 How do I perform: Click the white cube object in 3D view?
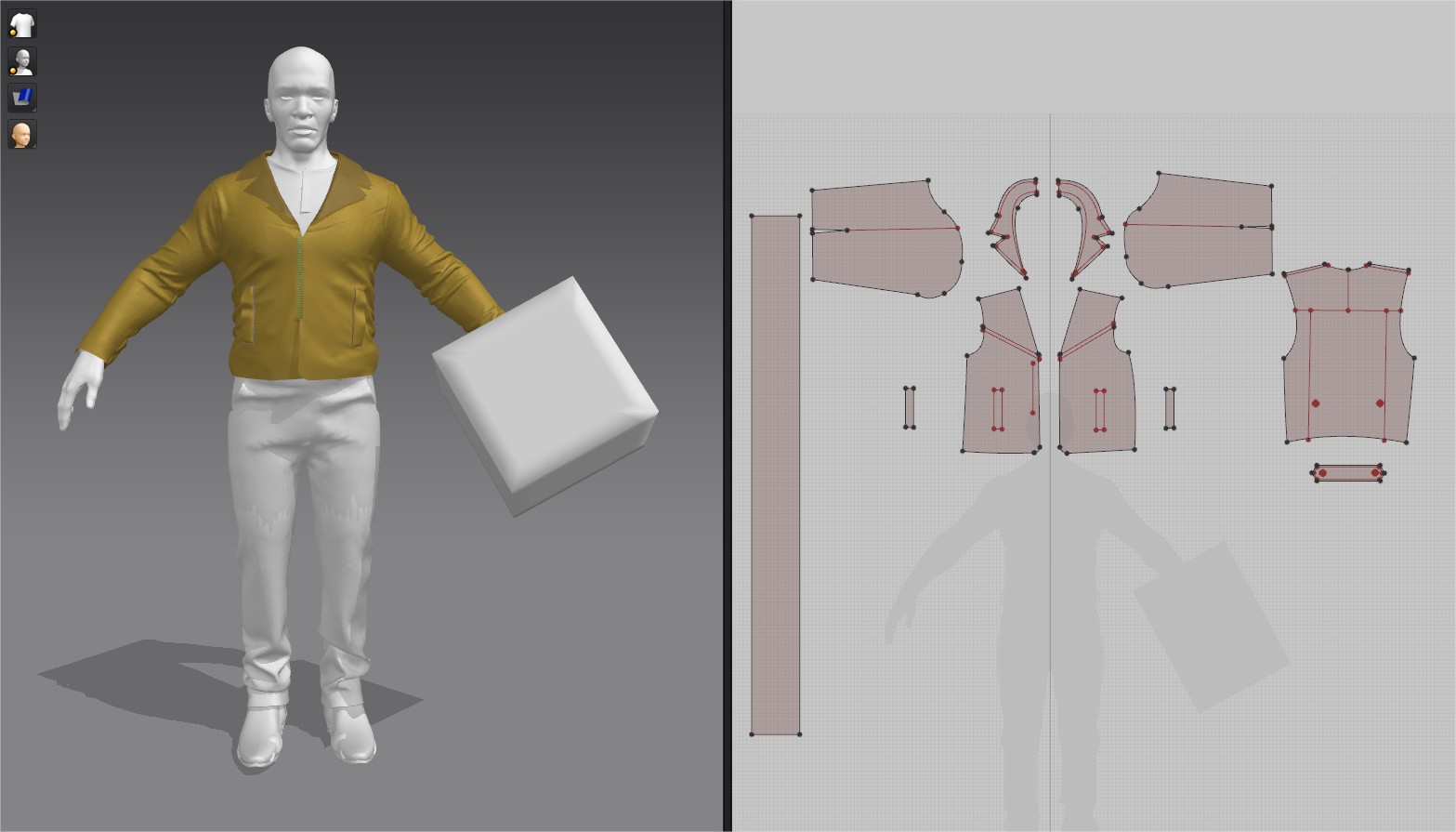click(x=546, y=395)
